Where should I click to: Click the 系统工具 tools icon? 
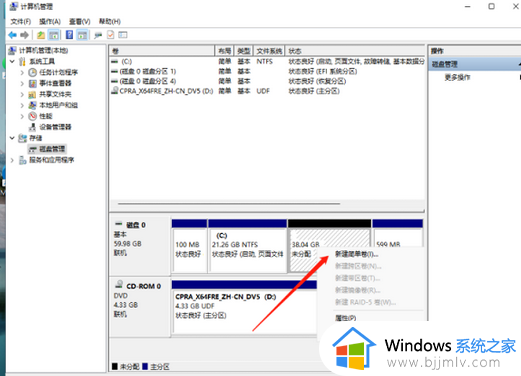[23, 61]
